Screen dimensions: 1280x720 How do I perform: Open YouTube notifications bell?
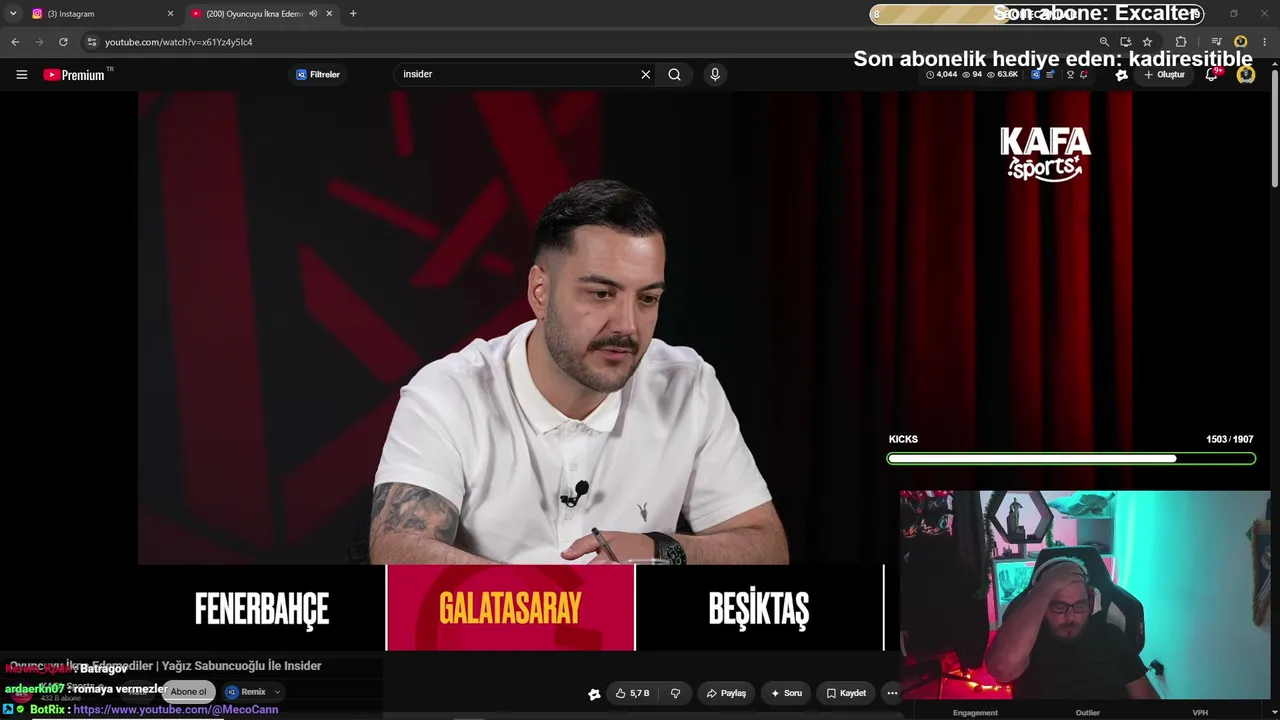pos(1212,75)
